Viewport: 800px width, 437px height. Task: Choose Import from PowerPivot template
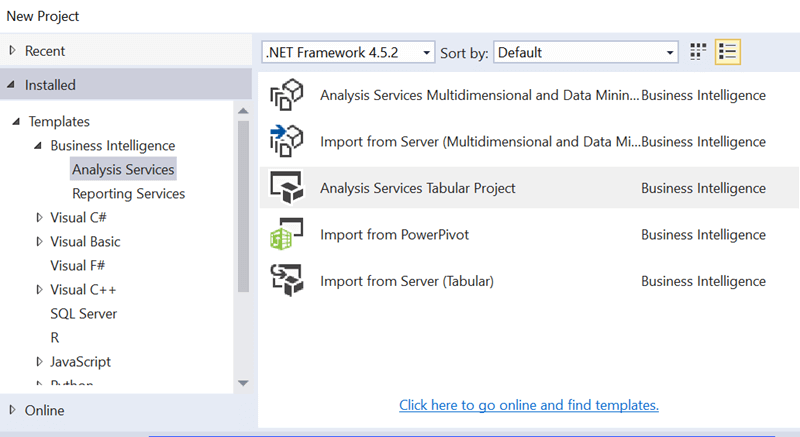click(529, 234)
